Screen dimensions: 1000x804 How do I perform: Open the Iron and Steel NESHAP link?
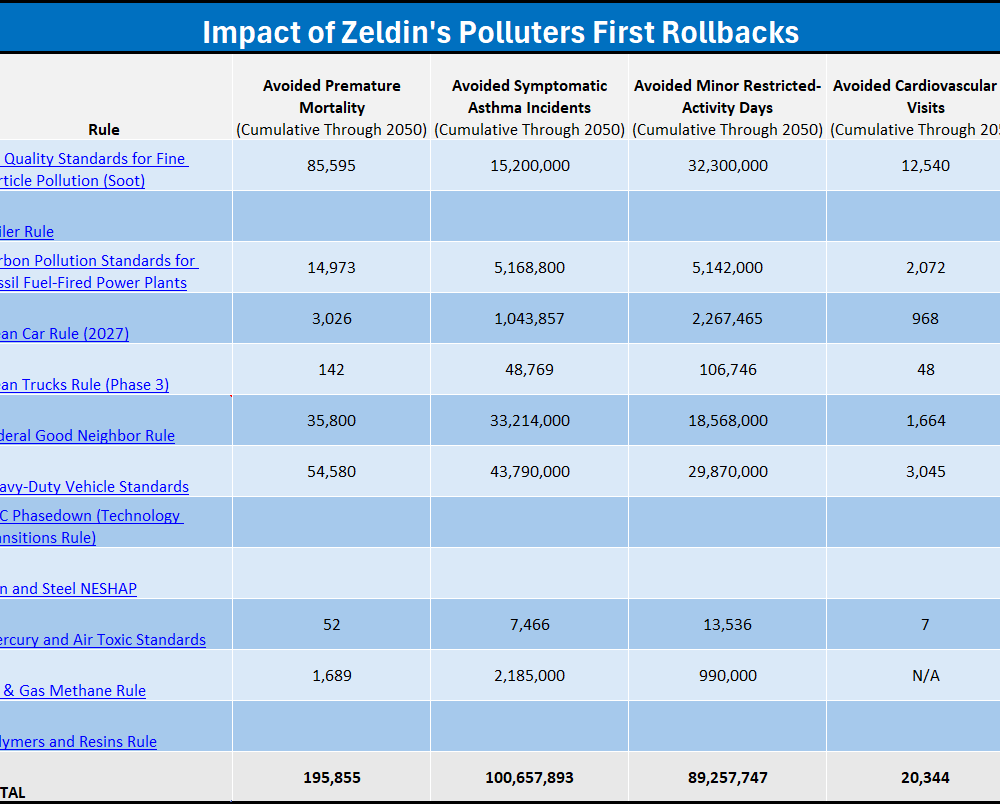[68, 588]
